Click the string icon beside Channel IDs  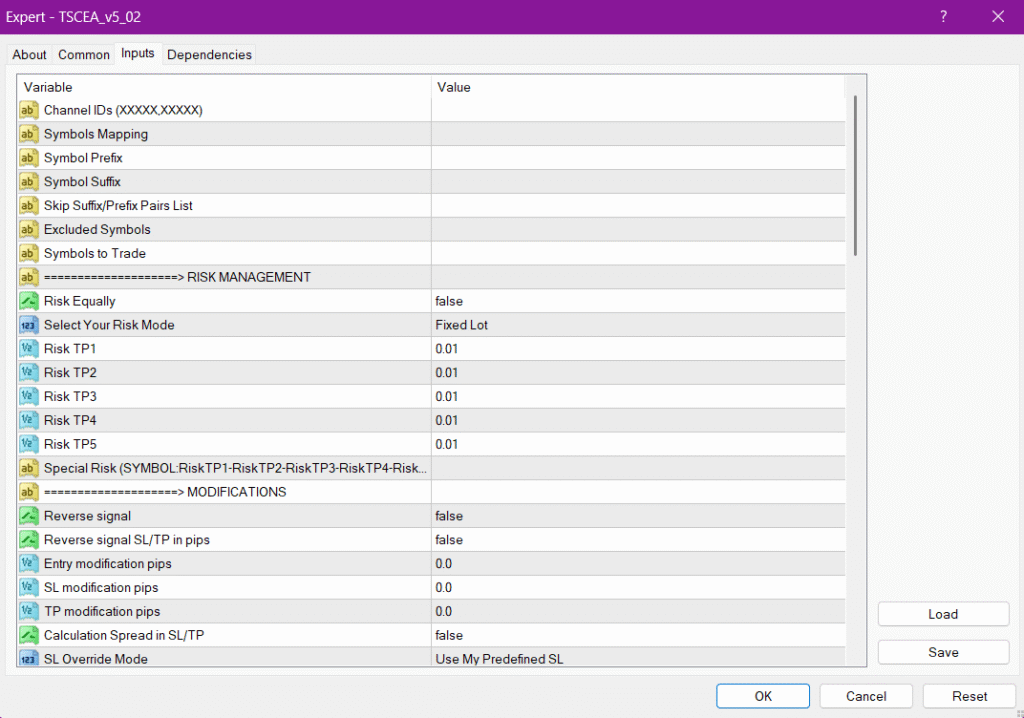[x=29, y=110]
